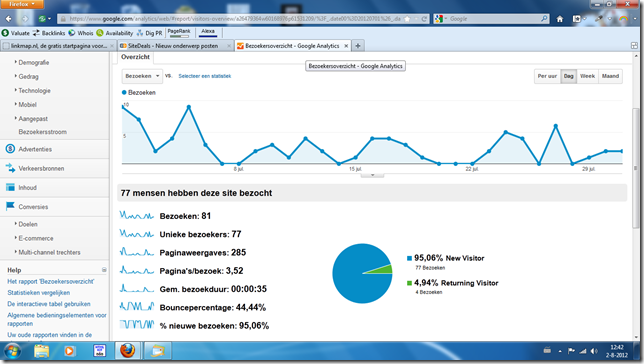Click the volume icon in system tray
Viewport: 644px width, 364px height.
coord(594,351)
